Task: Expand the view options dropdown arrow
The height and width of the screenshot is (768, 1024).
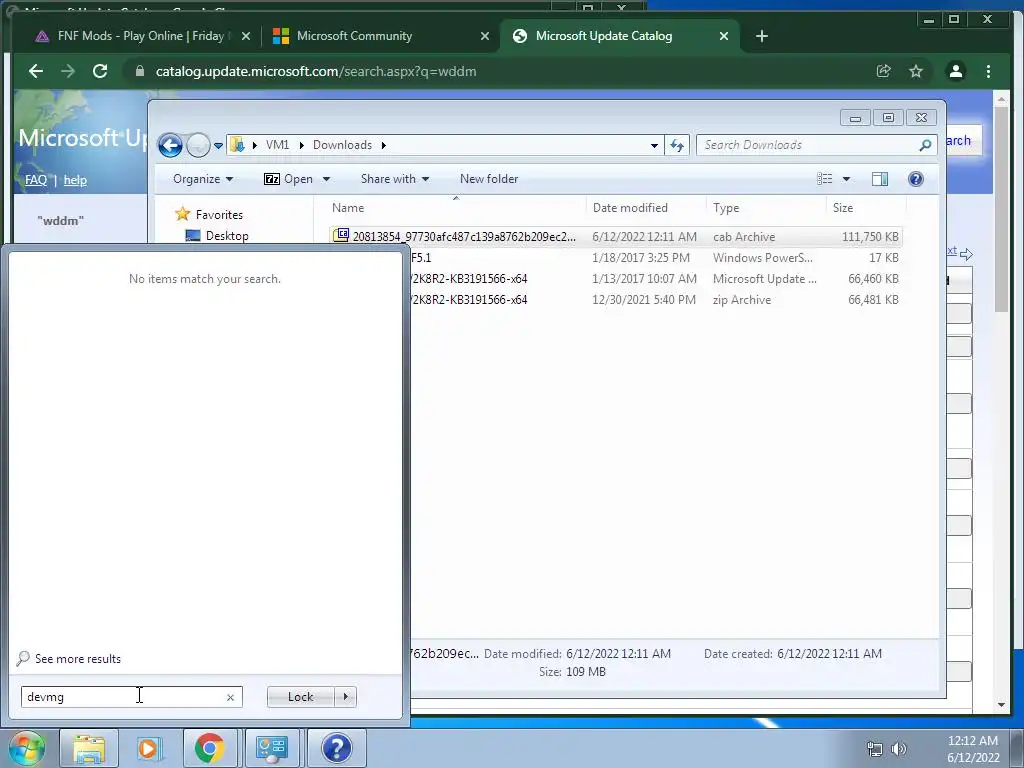Action: [x=846, y=179]
